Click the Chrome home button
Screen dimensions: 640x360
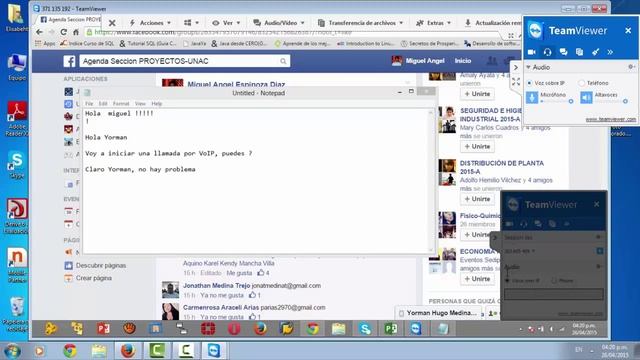coord(76,32)
